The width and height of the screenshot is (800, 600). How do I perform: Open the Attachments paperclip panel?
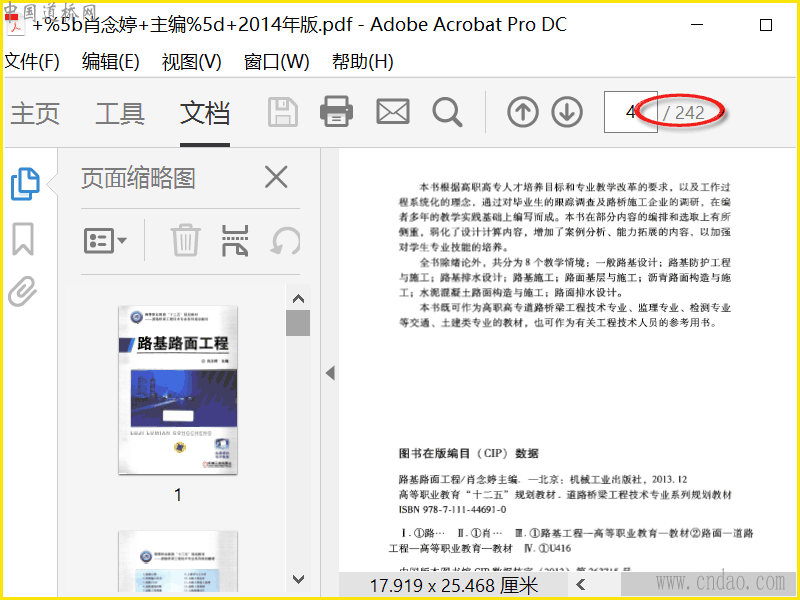pos(23,291)
